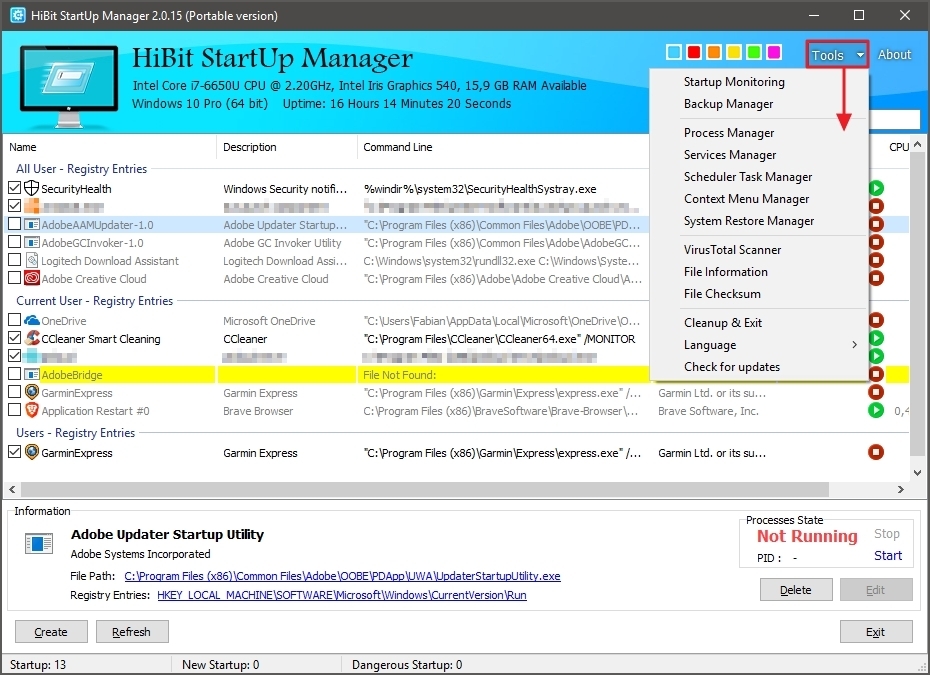Click green running-status icon in CCleaner Smart Cleaning row
Viewport: 930px width, 675px height.
(x=876, y=338)
